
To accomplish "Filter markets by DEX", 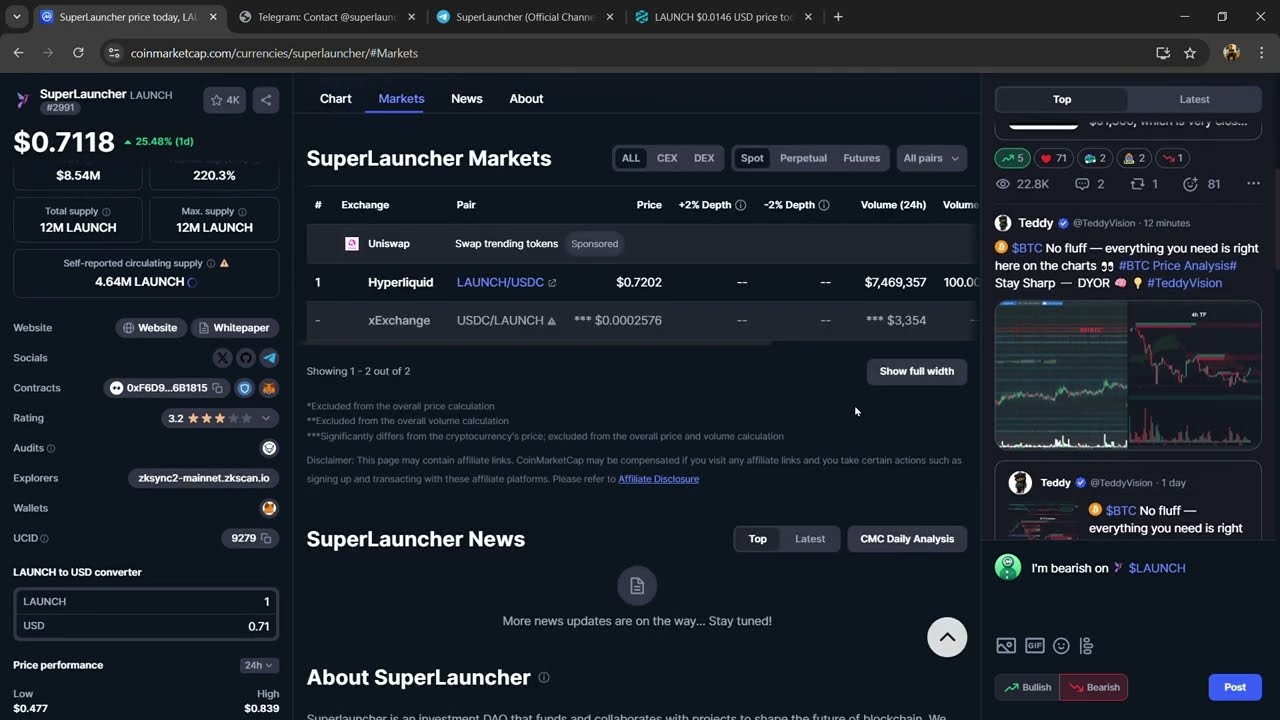I will pyautogui.click(x=704, y=158).
